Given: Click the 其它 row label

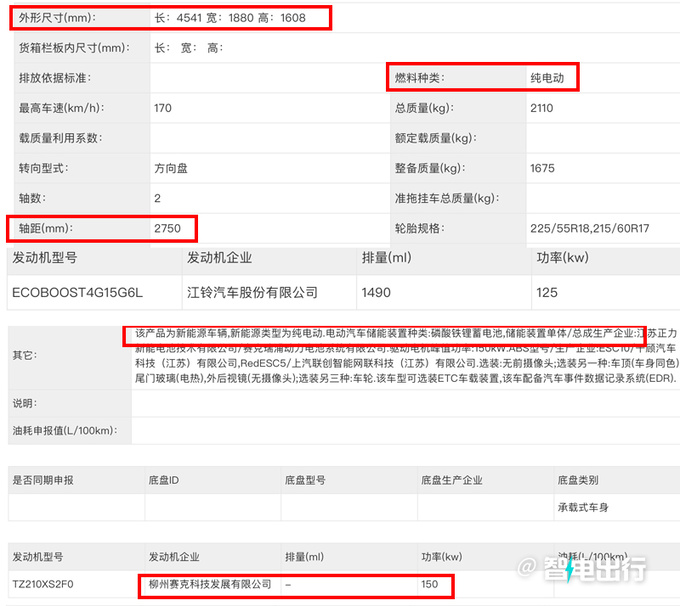Looking at the screenshot, I should (25, 355).
